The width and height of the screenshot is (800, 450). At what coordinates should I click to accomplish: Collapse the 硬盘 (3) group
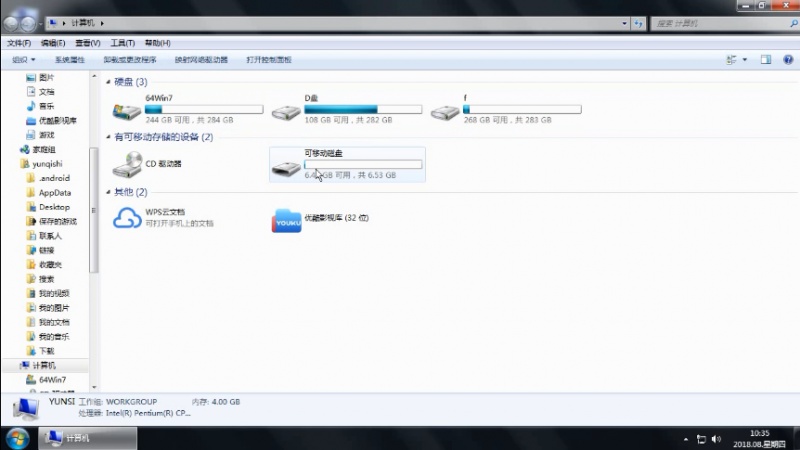pyautogui.click(x=108, y=82)
